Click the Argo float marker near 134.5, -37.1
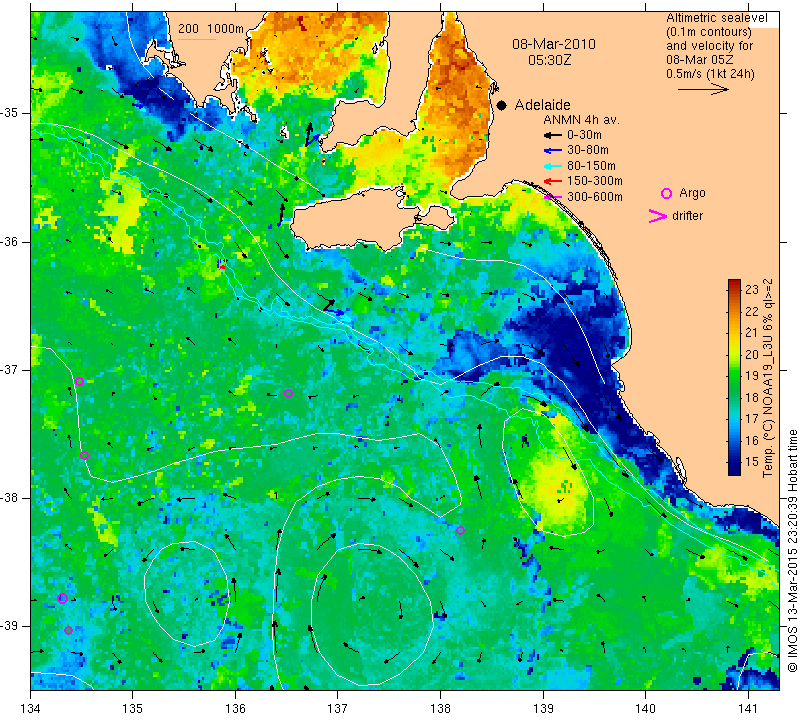 pyautogui.click(x=80, y=381)
